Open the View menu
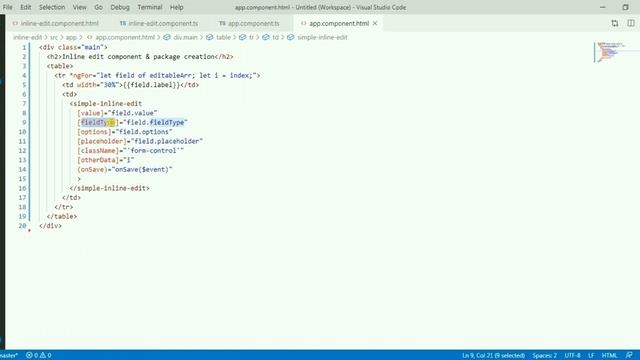This screenshot has height=360, width=640. (80, 7)
